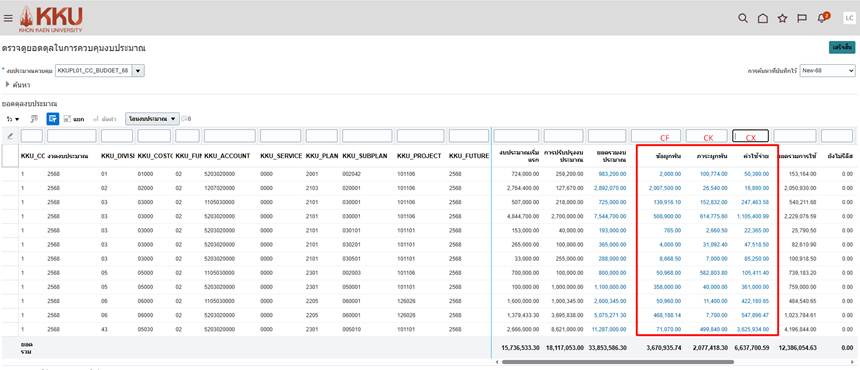Select subplan cell 030501

[351, 259]
